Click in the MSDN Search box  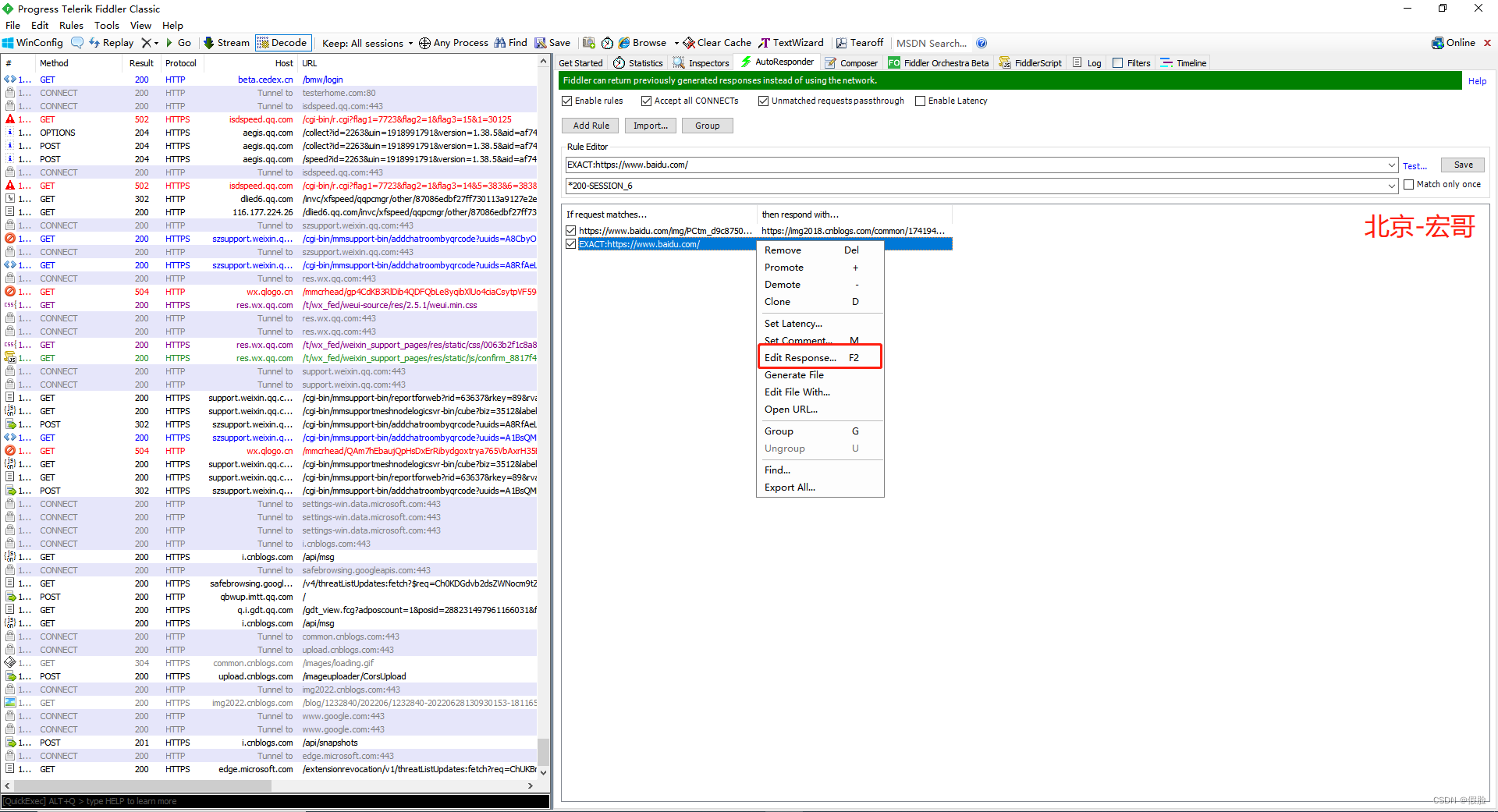point(932,43)
